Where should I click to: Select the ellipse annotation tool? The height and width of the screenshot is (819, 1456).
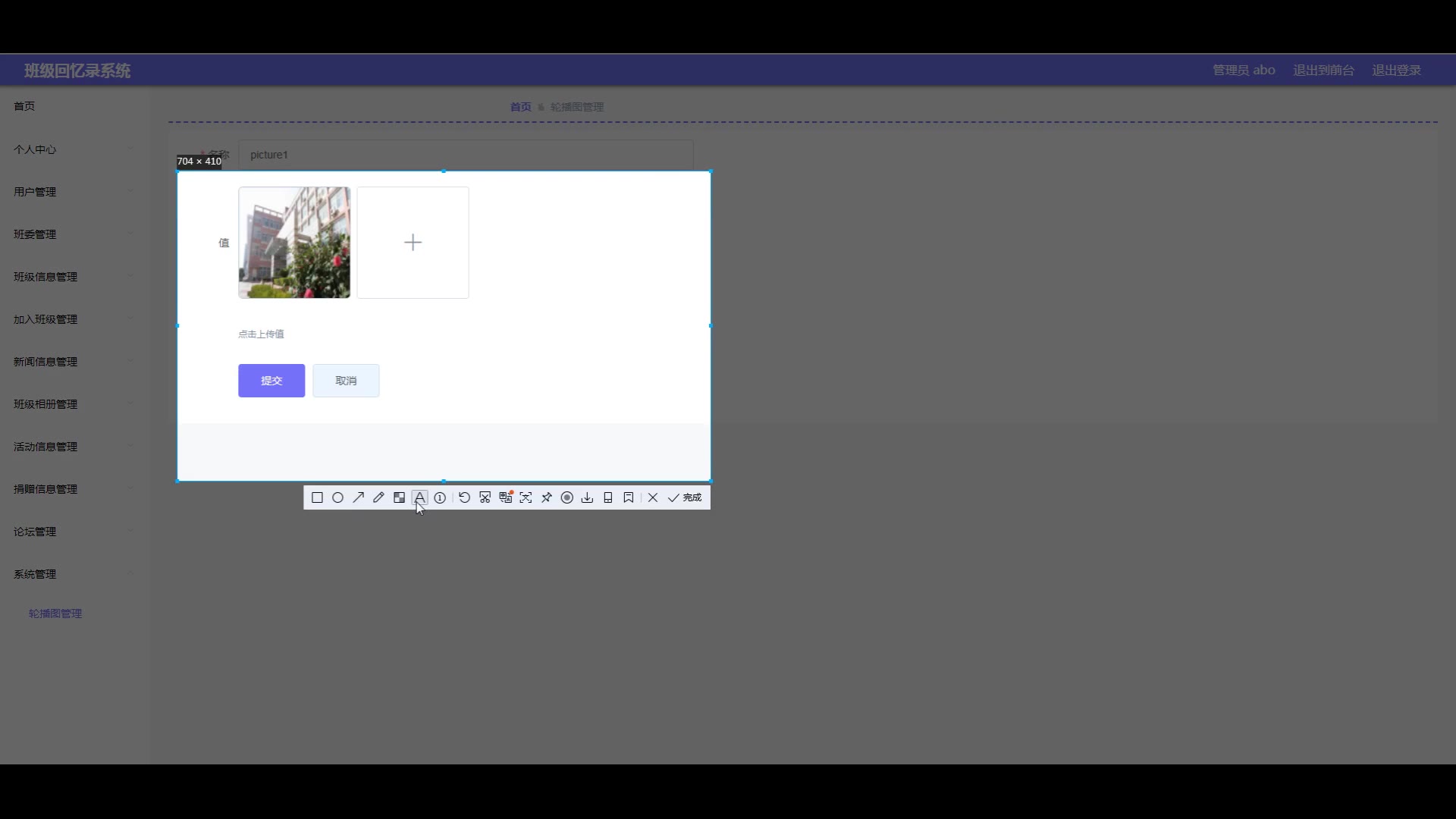click(x=337, y=497)
